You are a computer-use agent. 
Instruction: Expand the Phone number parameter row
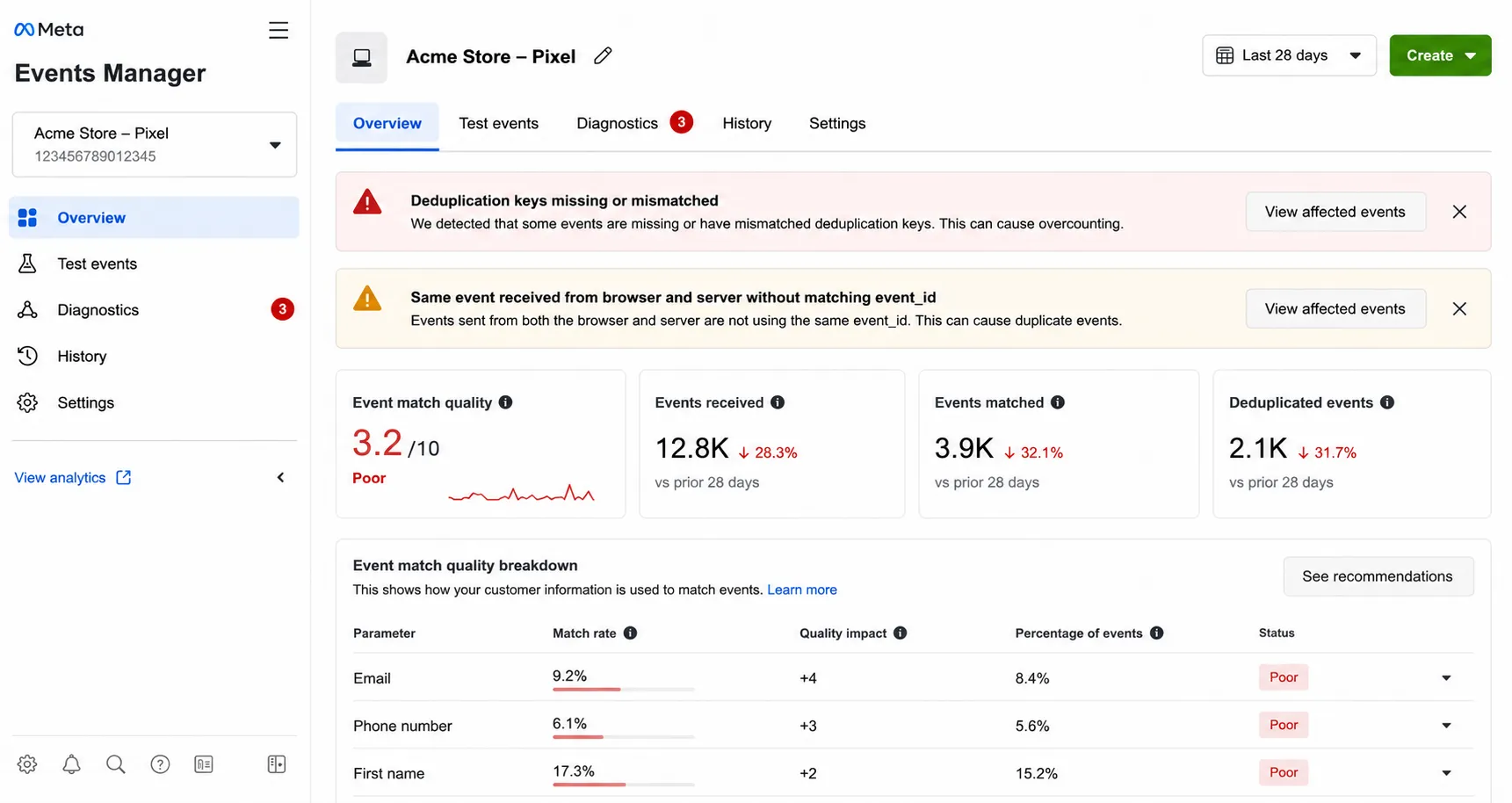(x=1446, y=726)
